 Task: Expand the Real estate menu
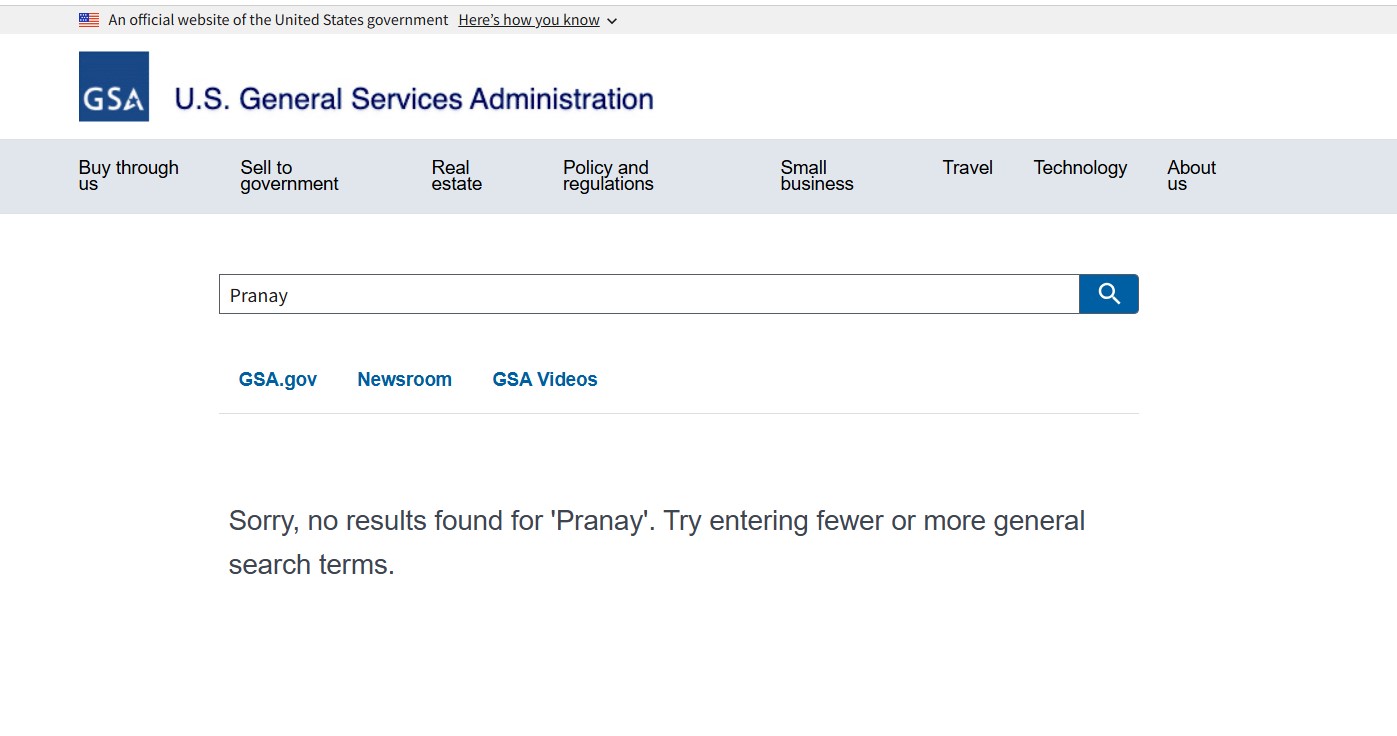(456, 175)
